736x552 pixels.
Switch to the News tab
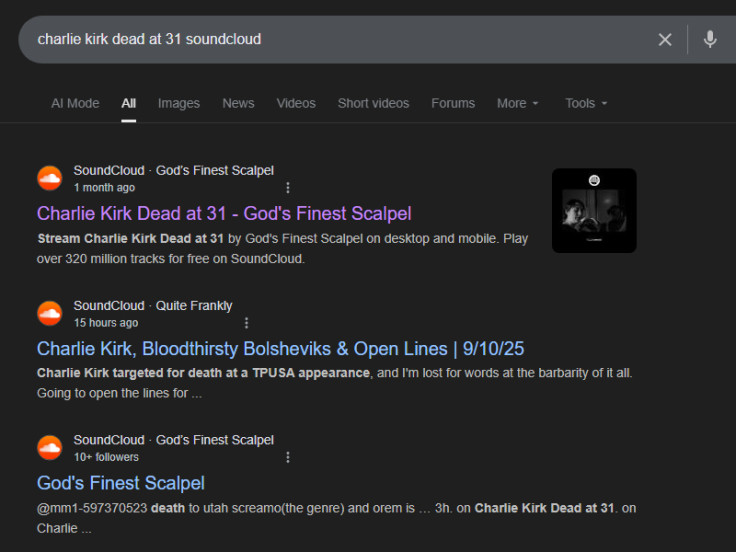tap(238, 103)
